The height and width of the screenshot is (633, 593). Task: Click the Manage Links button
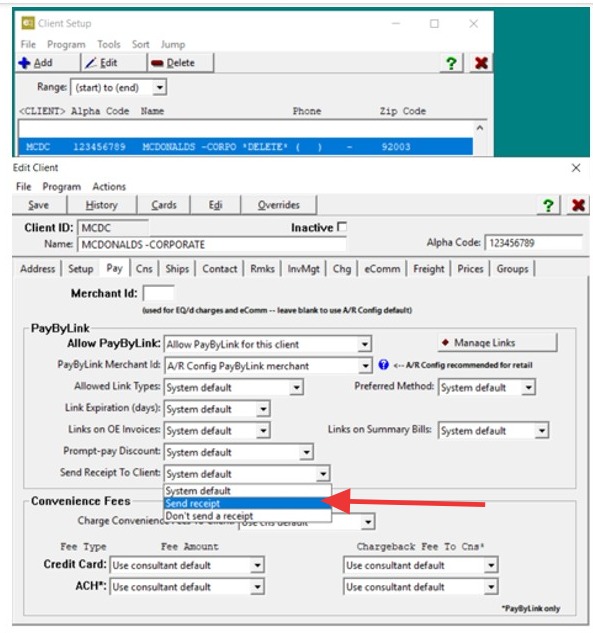pos(497,343)
